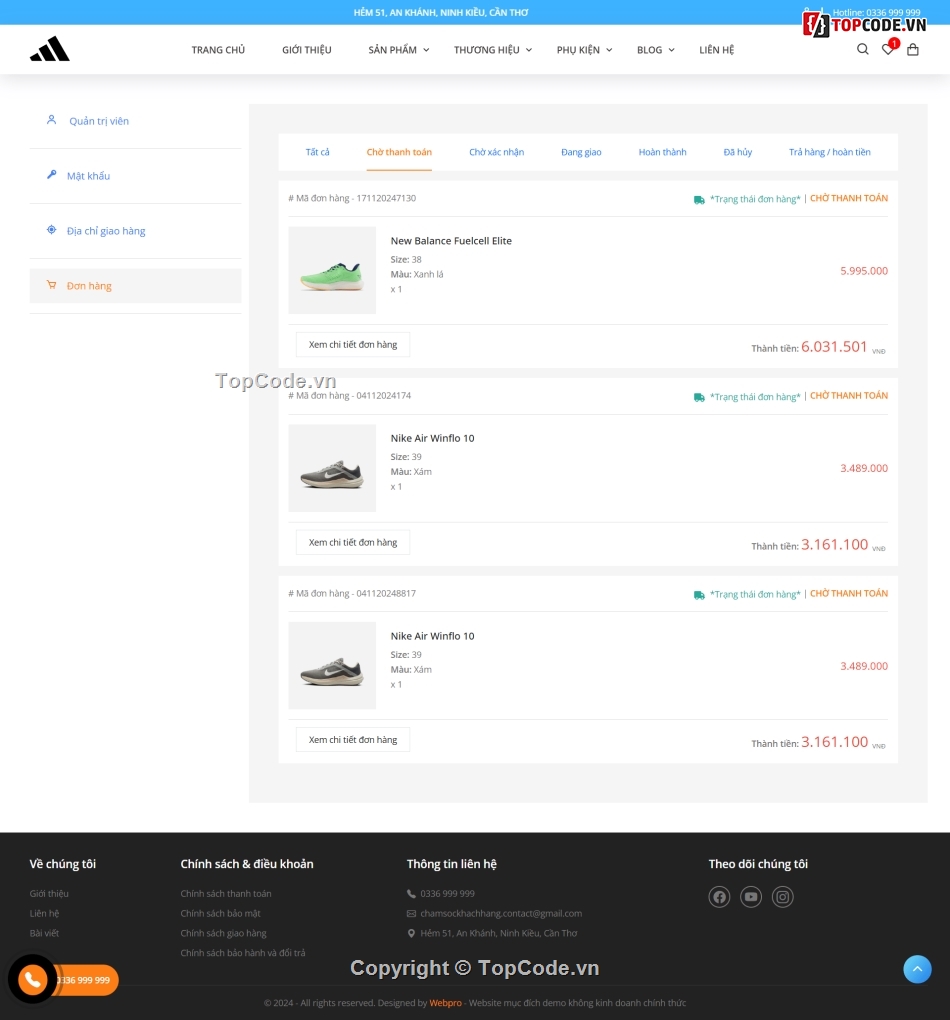Image resolution: width=950 pixels, height=1020 pixels.
Task: Switch to Đang giao tab
Action: point(581,152)
